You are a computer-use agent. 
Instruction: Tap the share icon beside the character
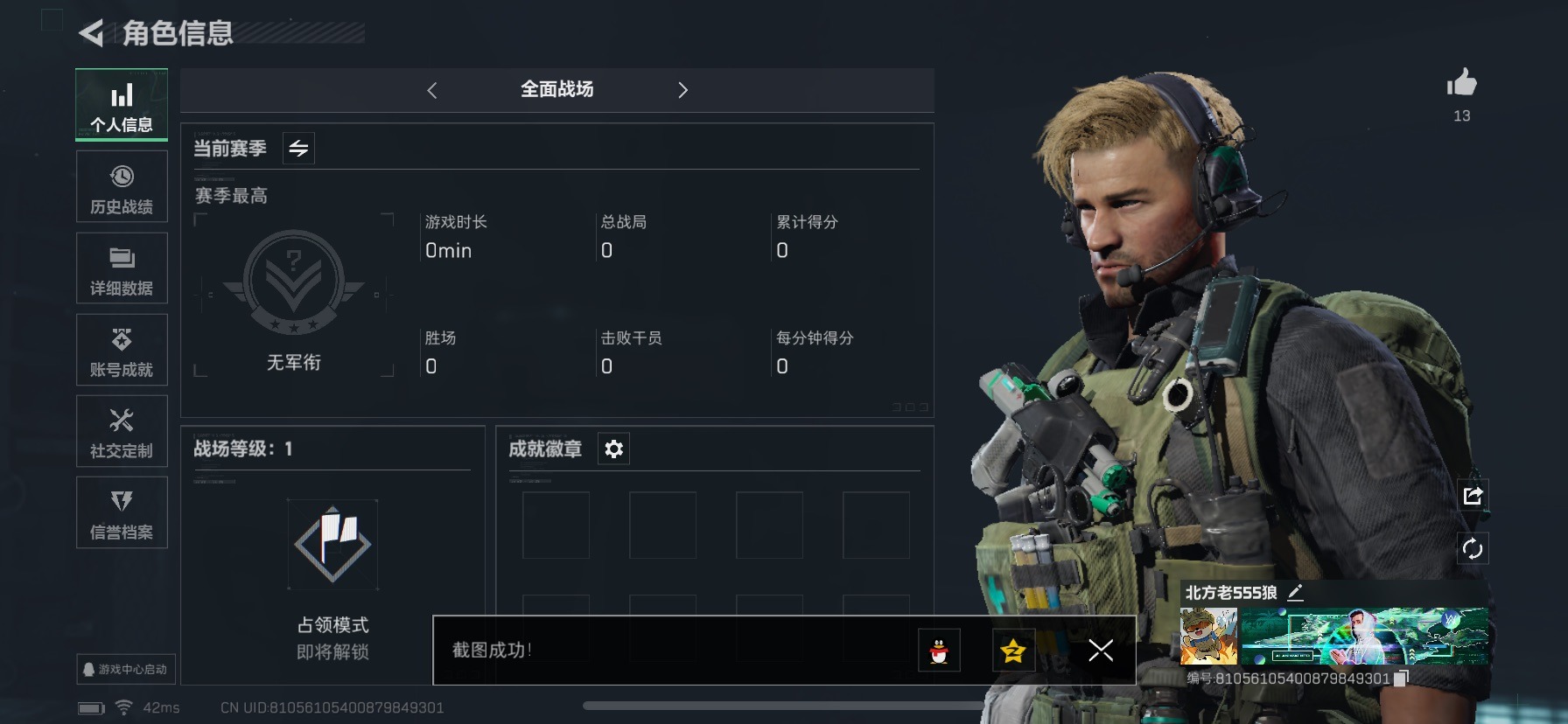point(1473,496)
